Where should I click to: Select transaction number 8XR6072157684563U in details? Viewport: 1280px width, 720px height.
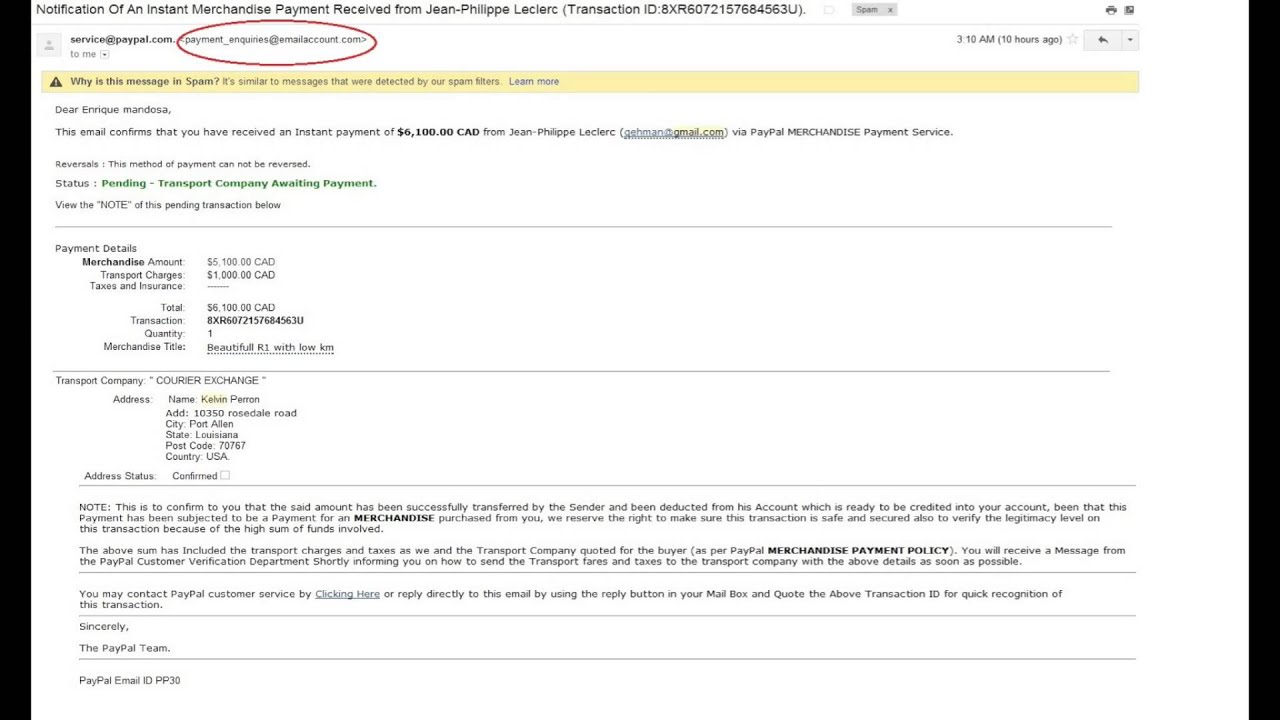255,321
